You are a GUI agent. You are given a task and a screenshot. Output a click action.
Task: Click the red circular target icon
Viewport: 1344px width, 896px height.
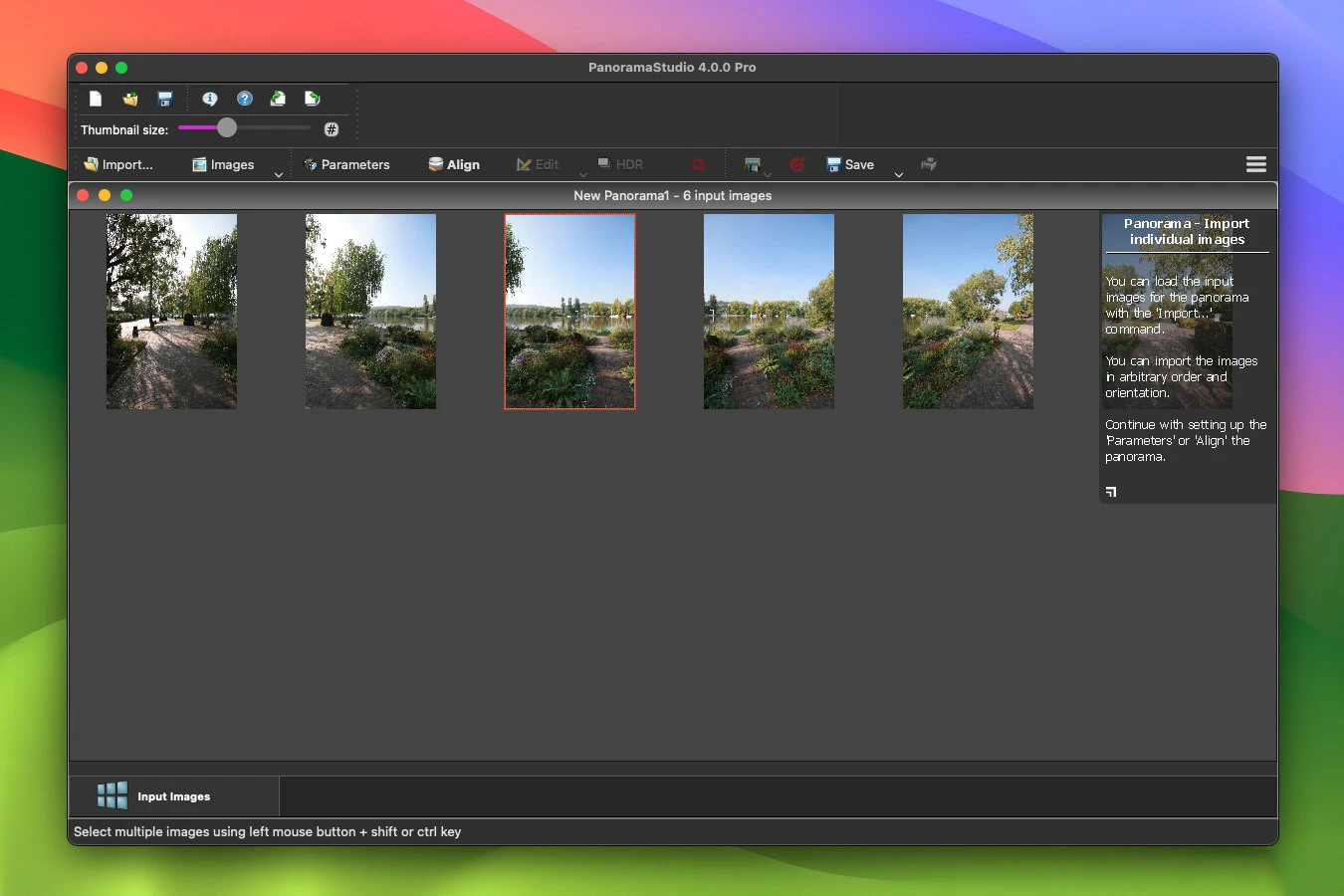796,164
